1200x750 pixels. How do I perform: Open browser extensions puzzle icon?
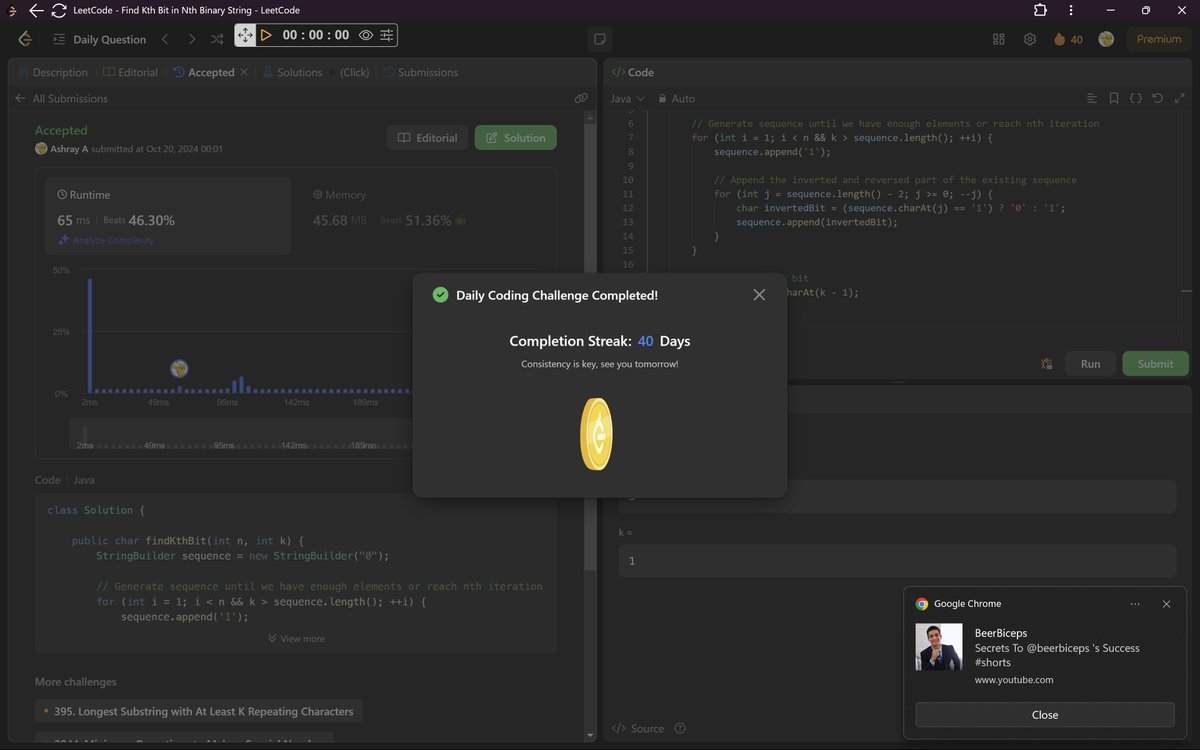pos(1041,10)
